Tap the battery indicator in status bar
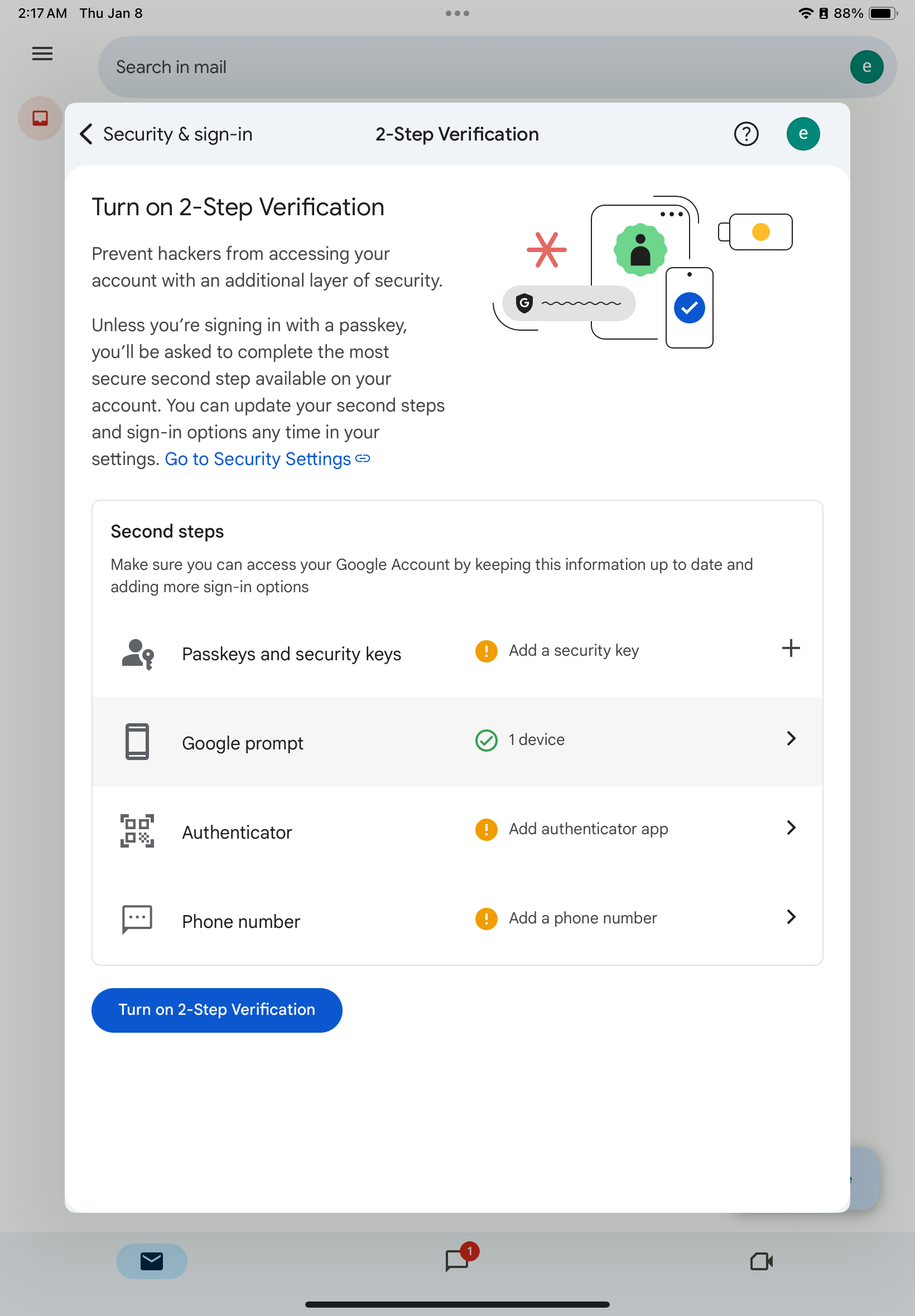Viewport: 915px width, 1316px height. click(x=883, y=13)
